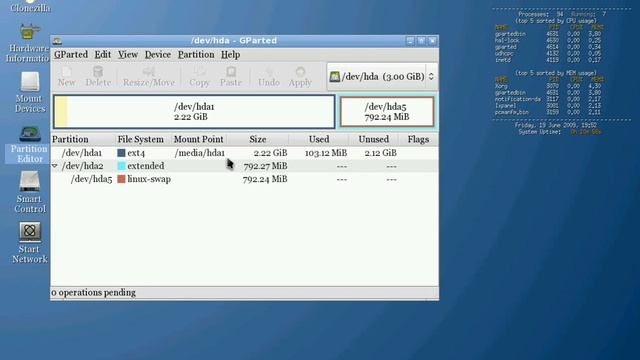Click the 103.12 MiB used cell
The image size is (640, 360).
pyautogui.click(x=326, y=153)
